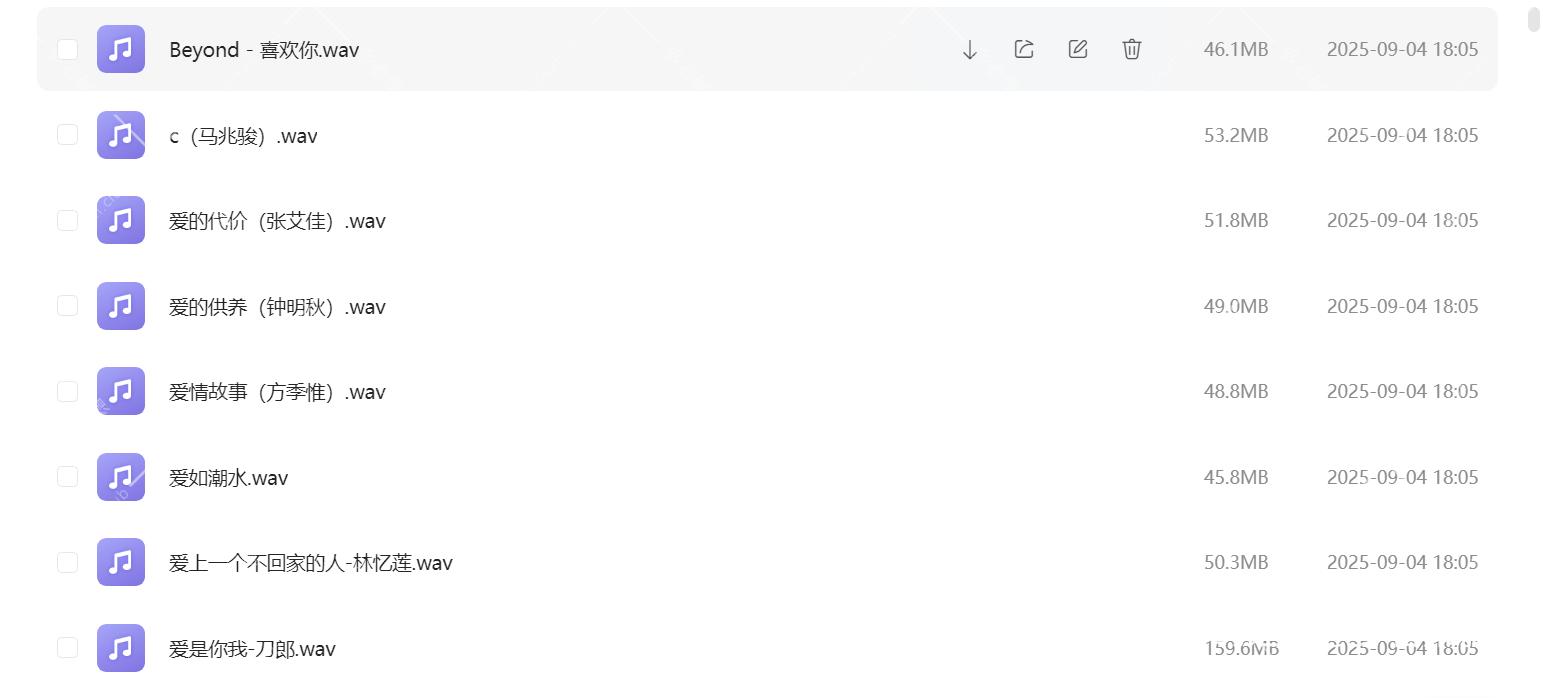Open the file 爱是你我-刀郎.wav
Viewport: 1543px width, 698px height.
click(x=252, y=648)
